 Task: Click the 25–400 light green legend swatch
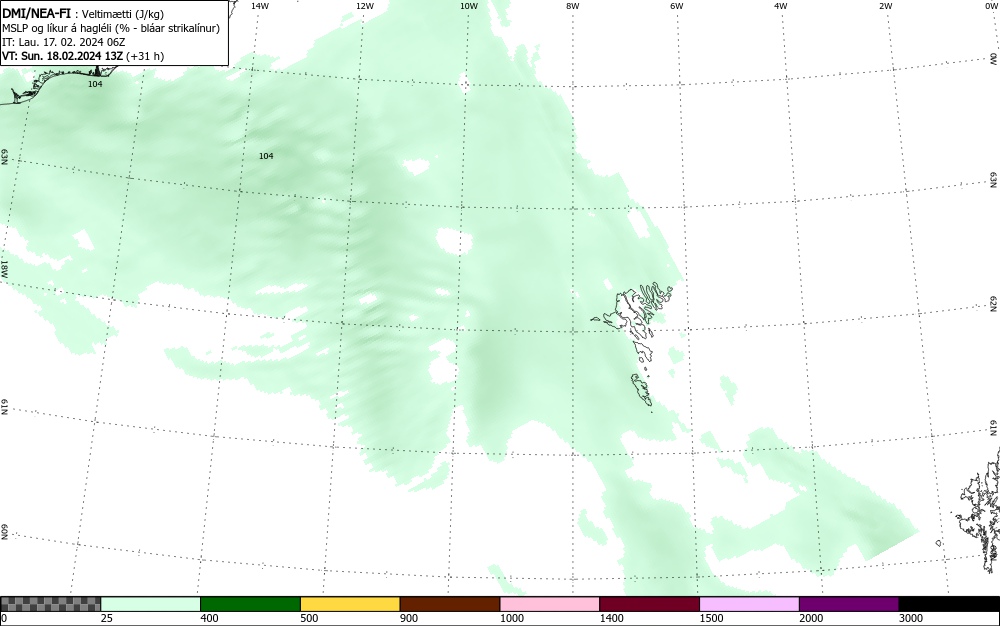151,604
